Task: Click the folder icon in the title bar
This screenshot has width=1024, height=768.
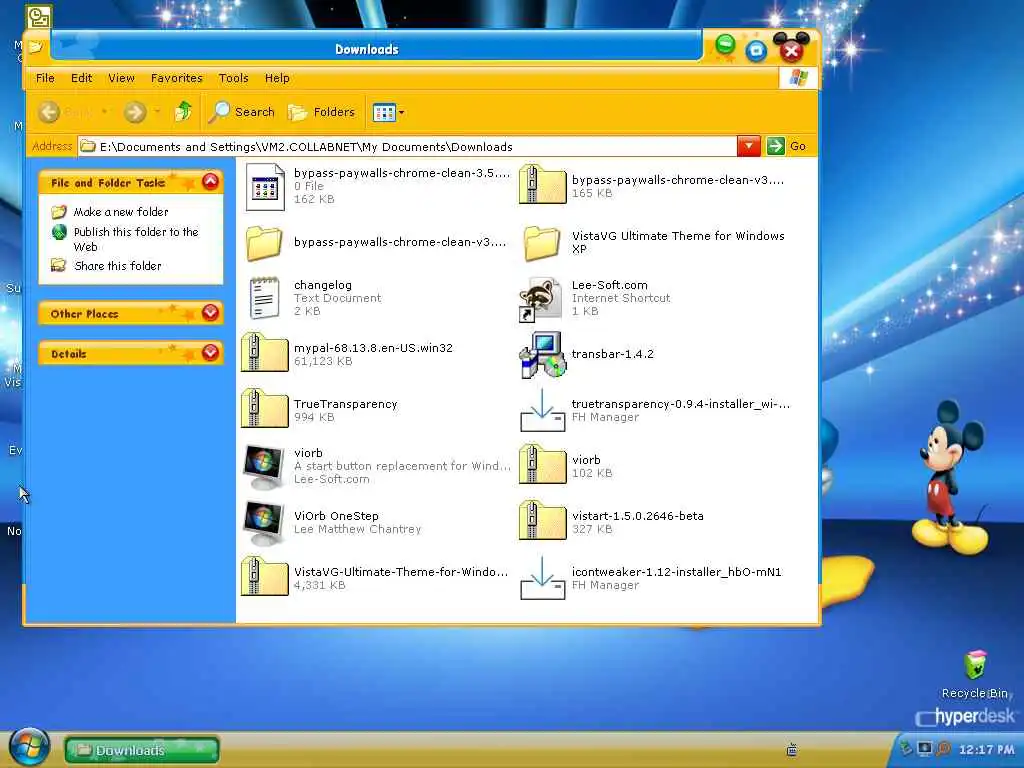Action: [x=35, y=47]
